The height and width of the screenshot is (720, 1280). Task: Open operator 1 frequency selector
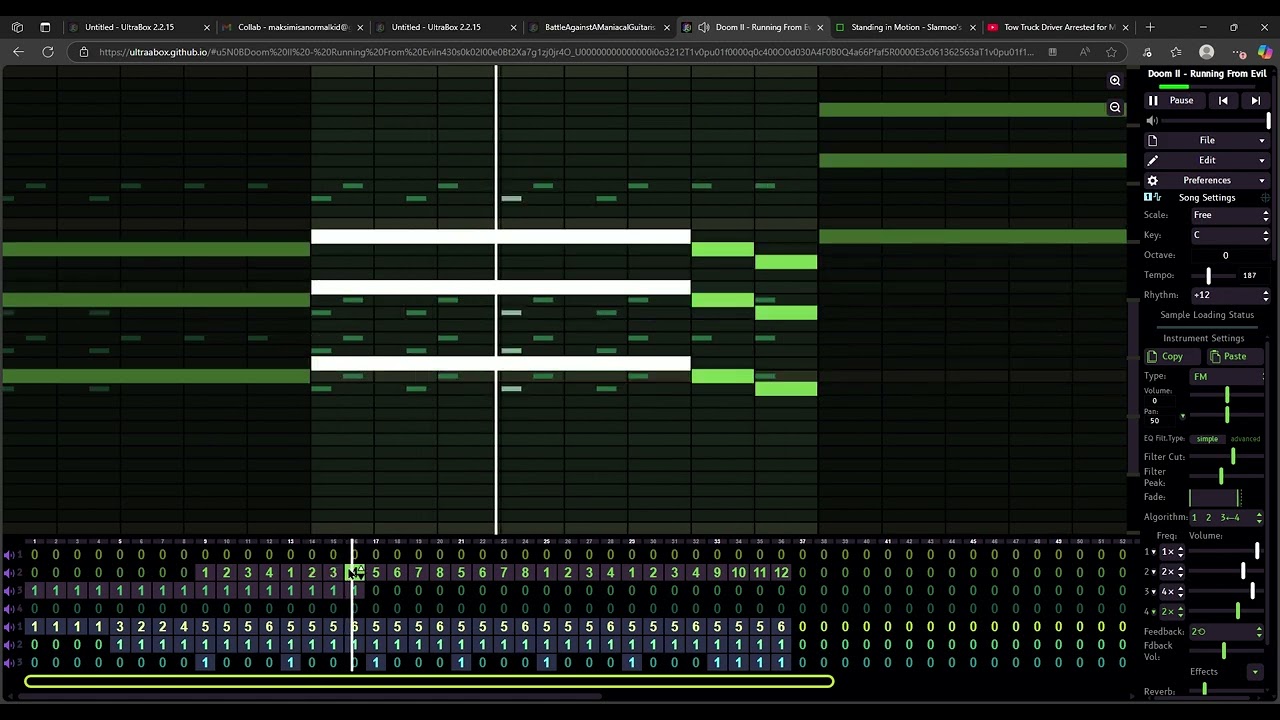(x=1170, y=552)
